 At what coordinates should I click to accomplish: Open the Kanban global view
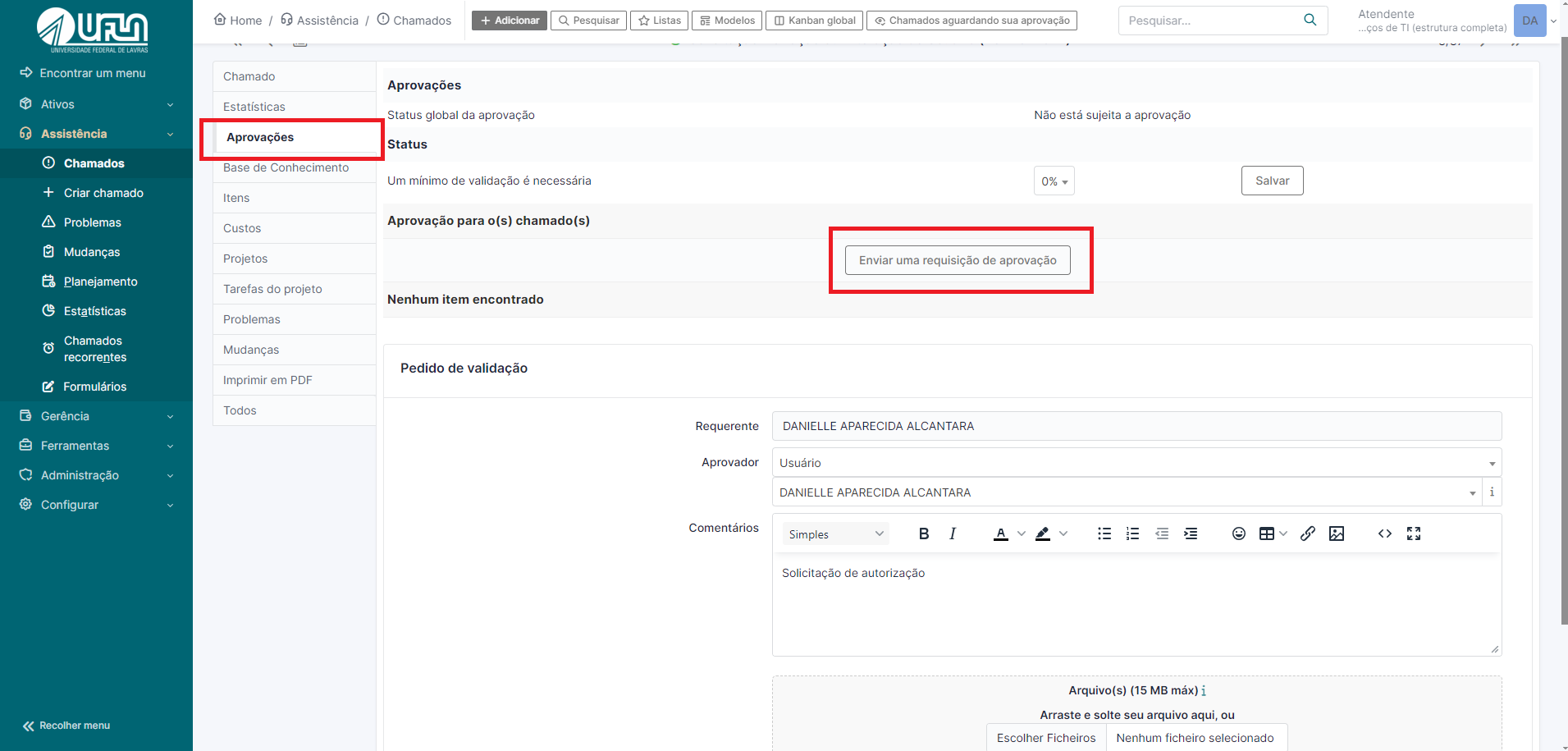tap(815, 21)
